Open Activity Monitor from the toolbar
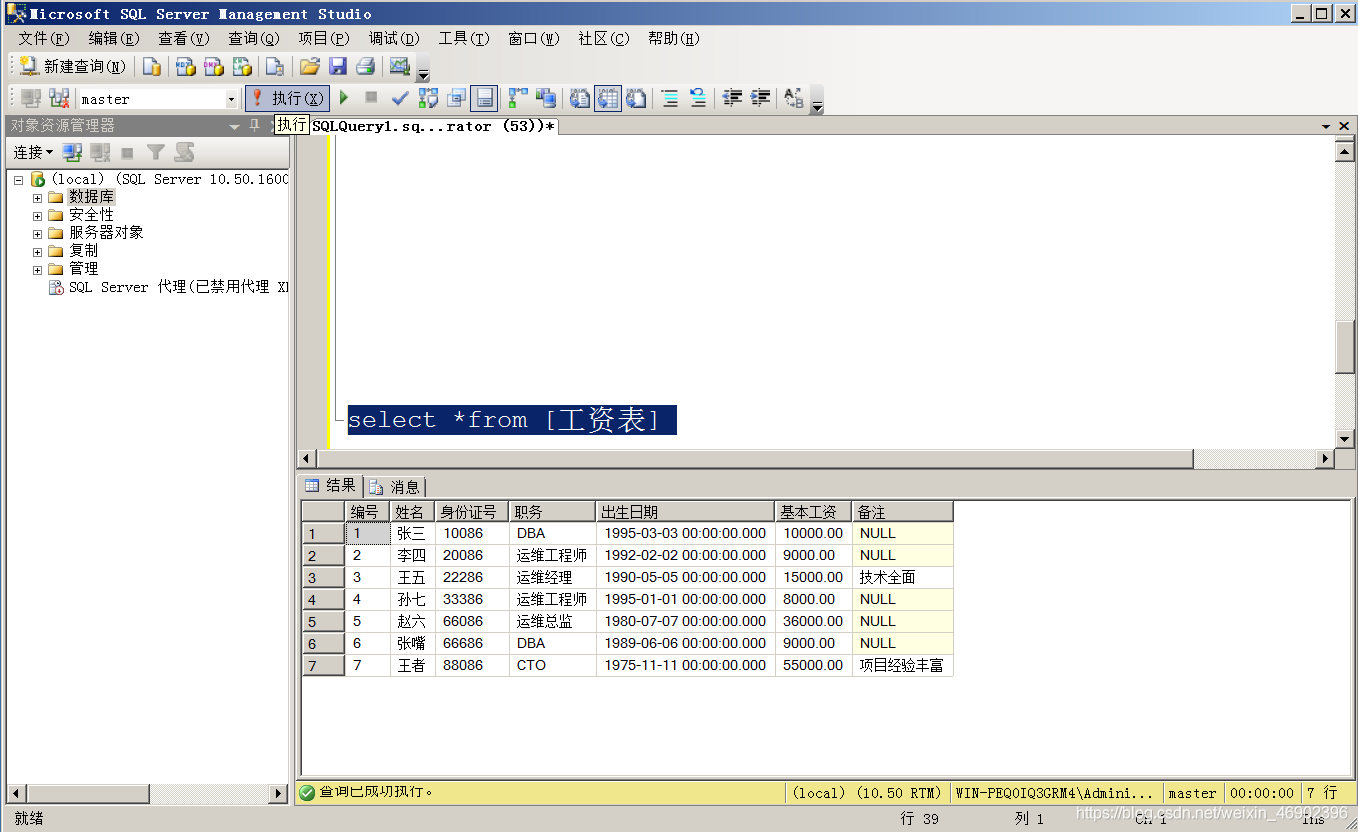The height and width of the screenshot is (832, 1358). click(x=399, y=67)
